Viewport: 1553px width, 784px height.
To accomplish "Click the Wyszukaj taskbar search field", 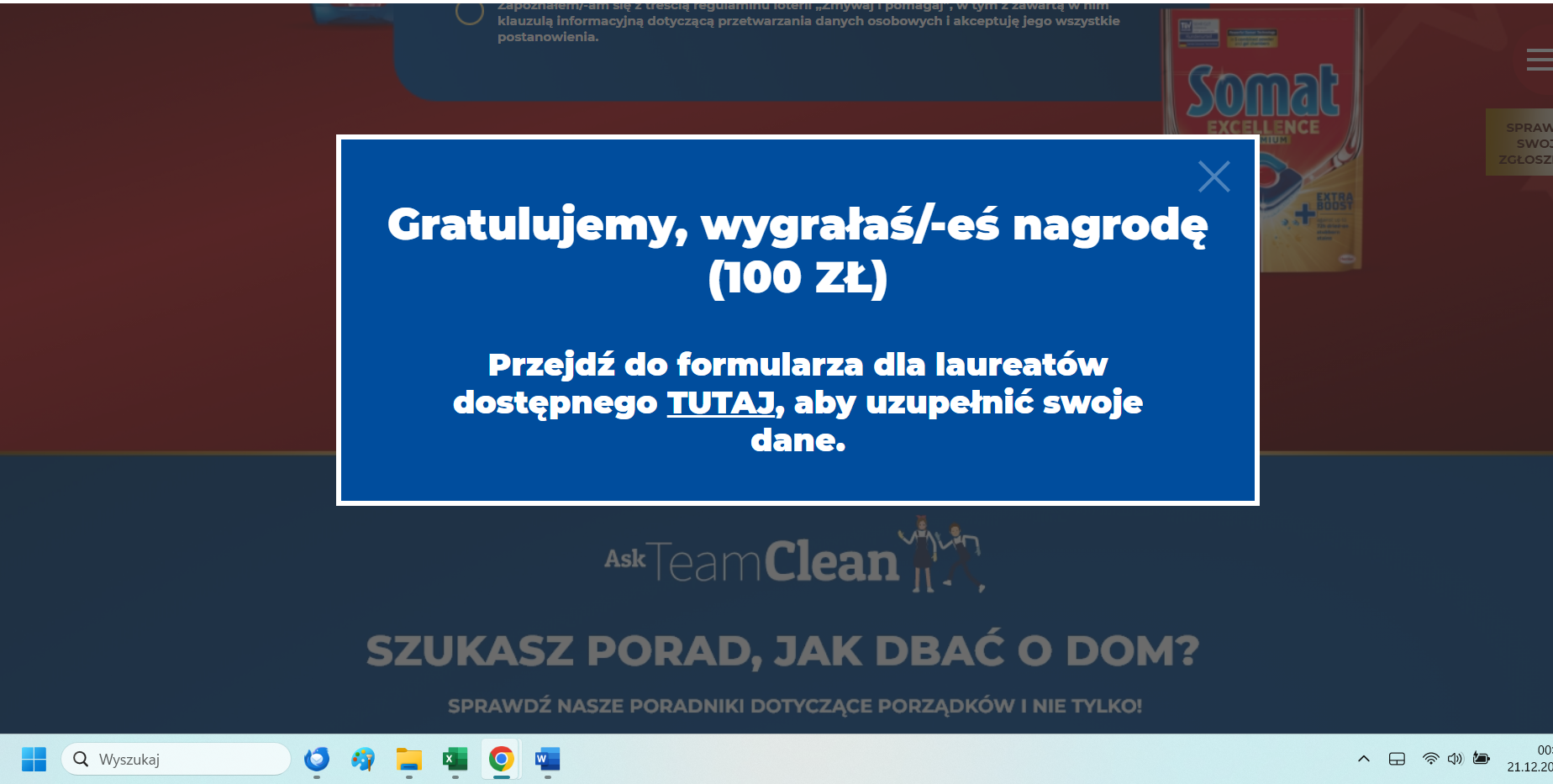I will (x=176, y=759).
